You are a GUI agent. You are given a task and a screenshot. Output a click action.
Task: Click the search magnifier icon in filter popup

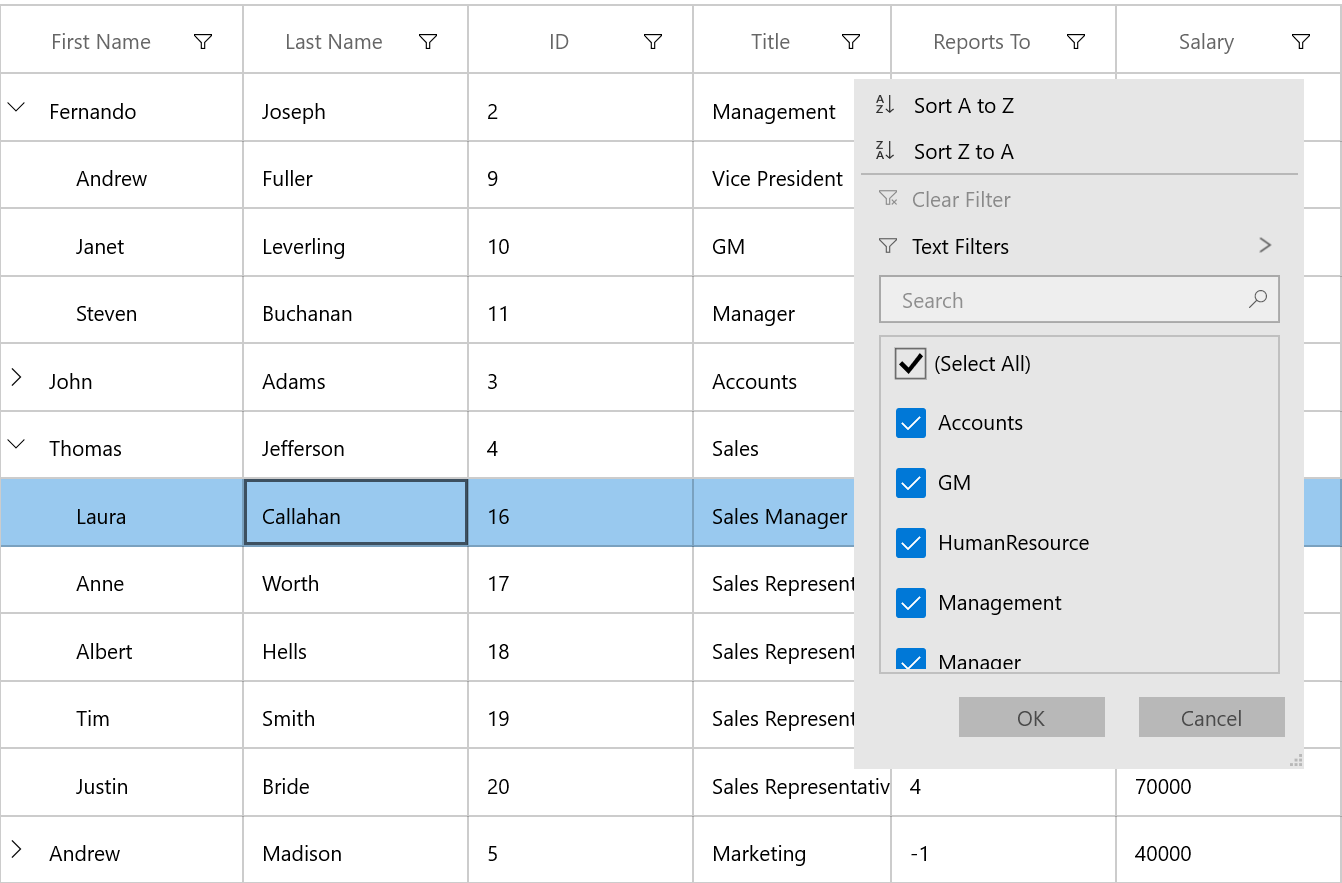(1258, 299)
